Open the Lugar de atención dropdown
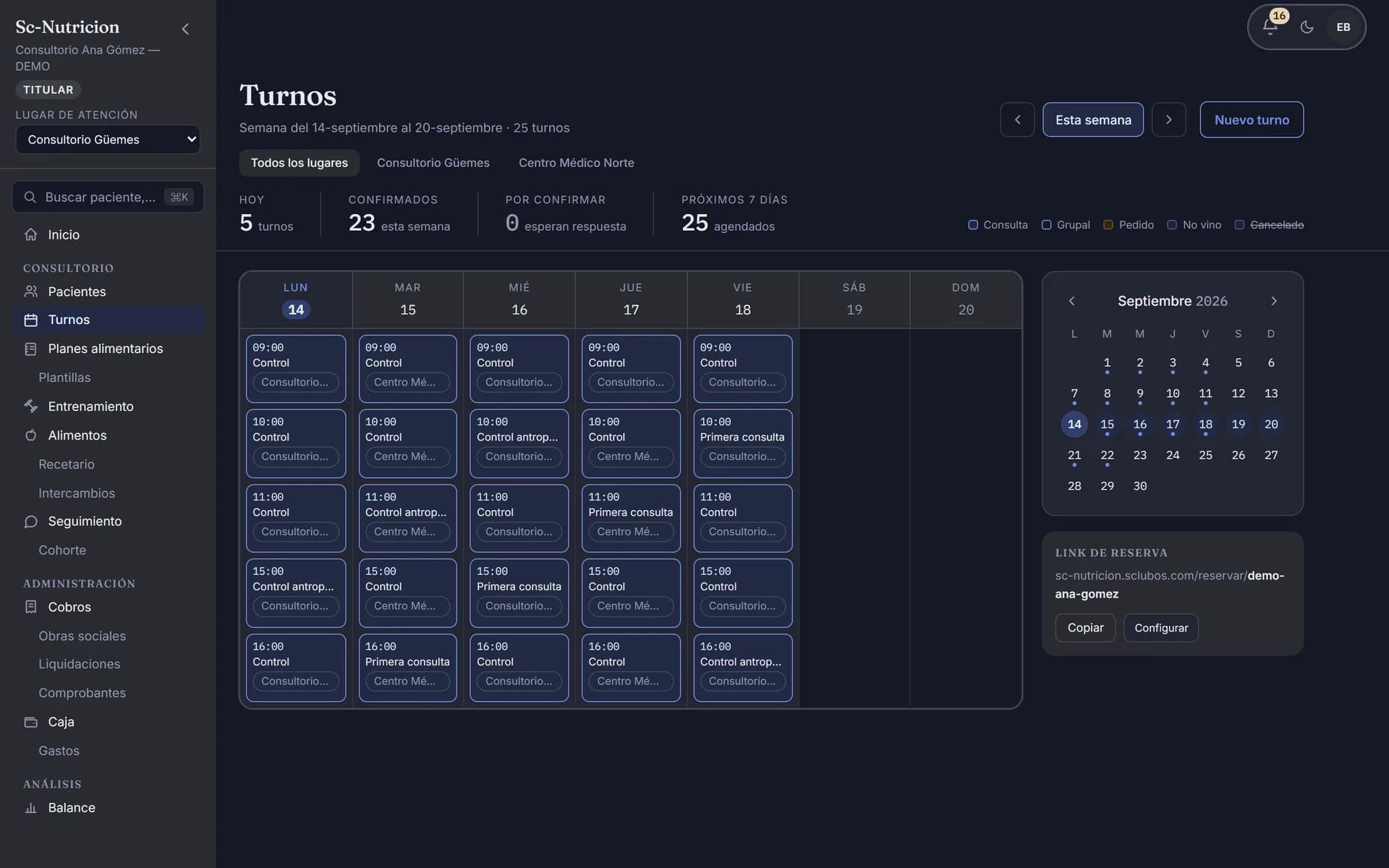Screen dimensions: 1389x868 click(108, 140)
